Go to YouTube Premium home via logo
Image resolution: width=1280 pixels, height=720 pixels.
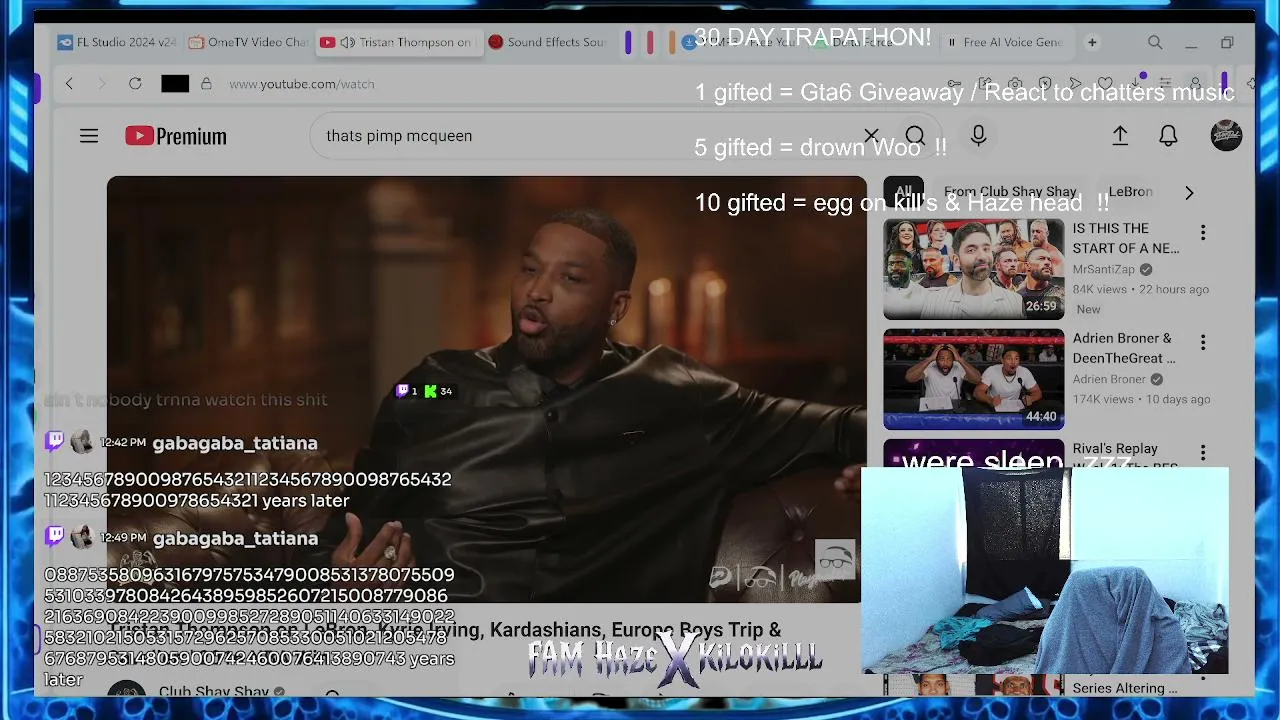click(176, 136)
